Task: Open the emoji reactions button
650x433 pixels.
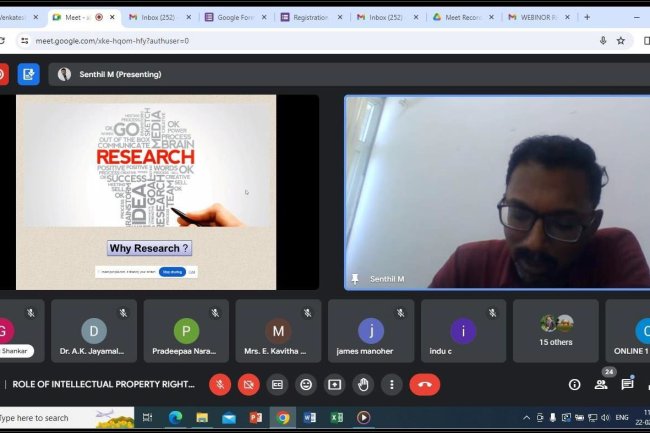Action: click(x=306, y=384)
